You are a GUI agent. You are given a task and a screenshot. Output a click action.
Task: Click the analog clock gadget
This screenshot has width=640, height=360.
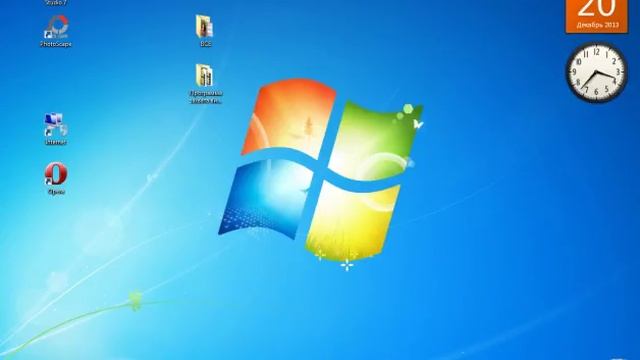tap(596, 73)
